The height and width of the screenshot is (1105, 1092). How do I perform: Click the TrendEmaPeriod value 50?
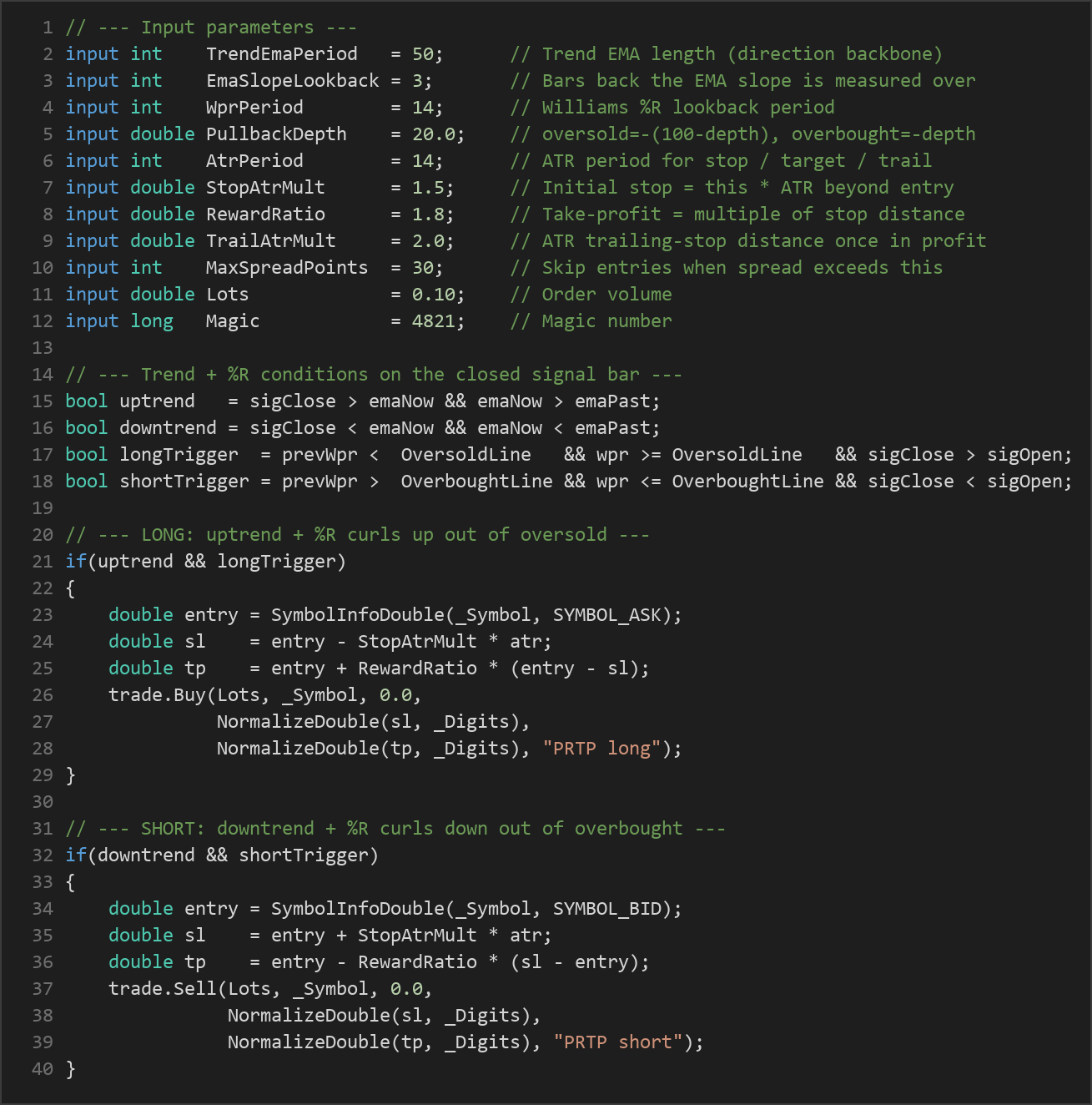[x=422, y=54]
